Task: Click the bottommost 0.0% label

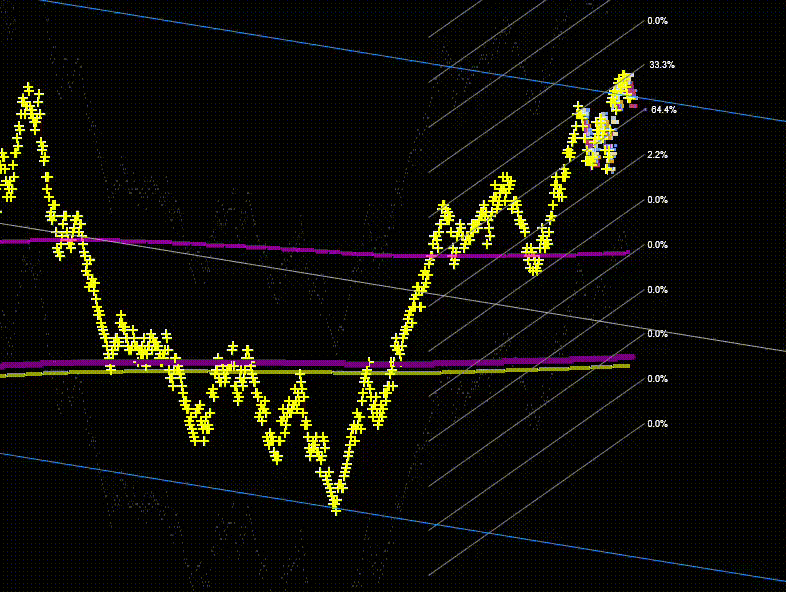Action: tap(657, 424)
